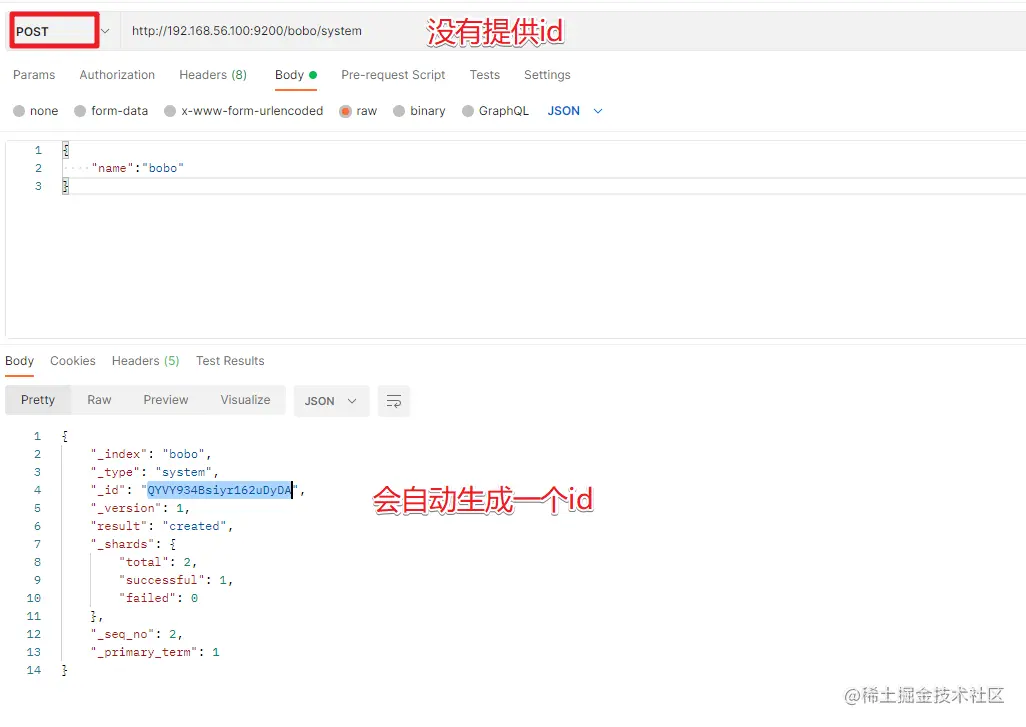Click the green Body indicator dot
Viewport: 1026px width, 727px height.
(x=313, y=75)
